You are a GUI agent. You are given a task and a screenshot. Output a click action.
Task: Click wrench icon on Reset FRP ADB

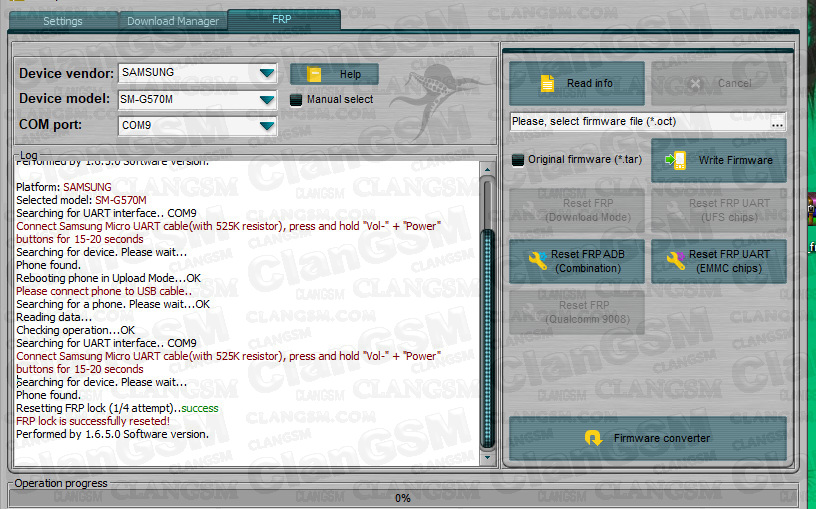pyautogui.click(x=538, y=260)
